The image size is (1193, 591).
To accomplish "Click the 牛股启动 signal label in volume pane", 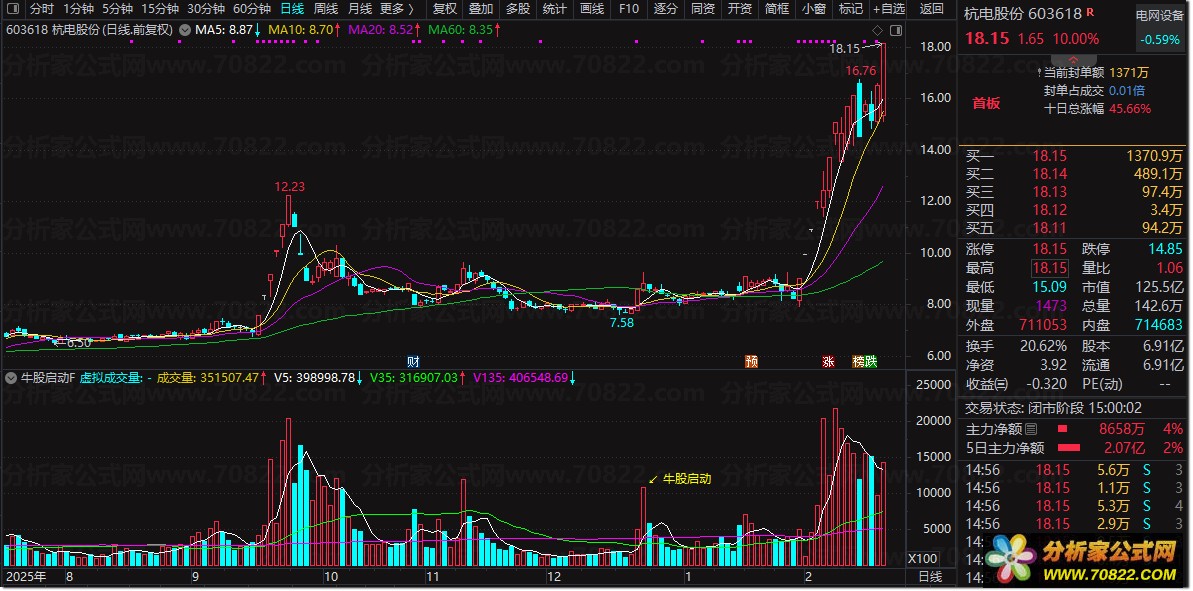I will (687, 479).
